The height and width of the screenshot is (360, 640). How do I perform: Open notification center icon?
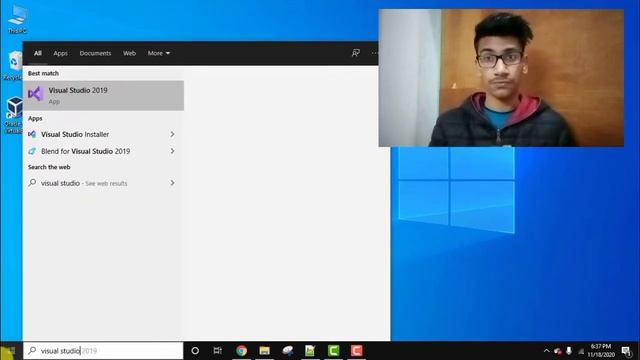[x=627, y=351]
